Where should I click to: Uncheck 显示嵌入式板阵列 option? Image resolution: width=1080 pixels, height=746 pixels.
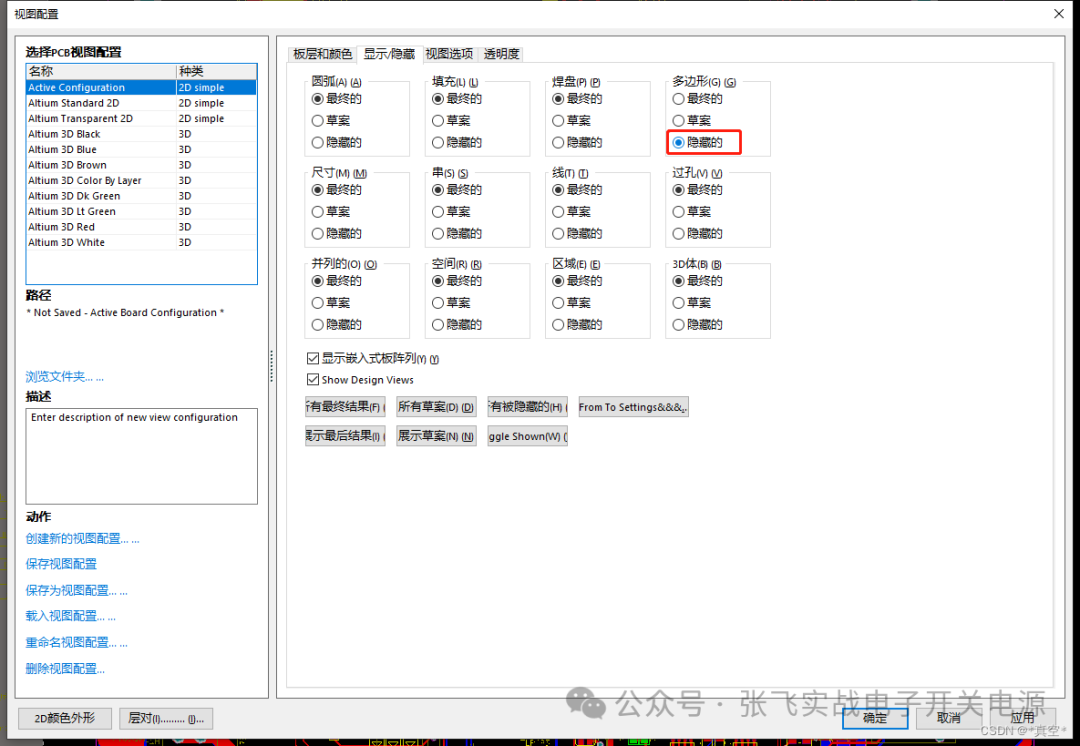point(313,357)
